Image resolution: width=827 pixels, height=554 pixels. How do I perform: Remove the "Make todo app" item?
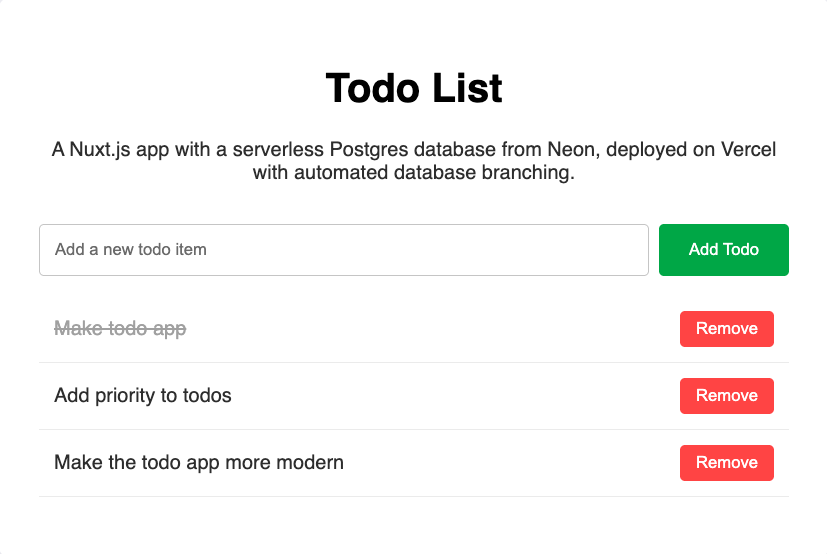pos(726,329)
